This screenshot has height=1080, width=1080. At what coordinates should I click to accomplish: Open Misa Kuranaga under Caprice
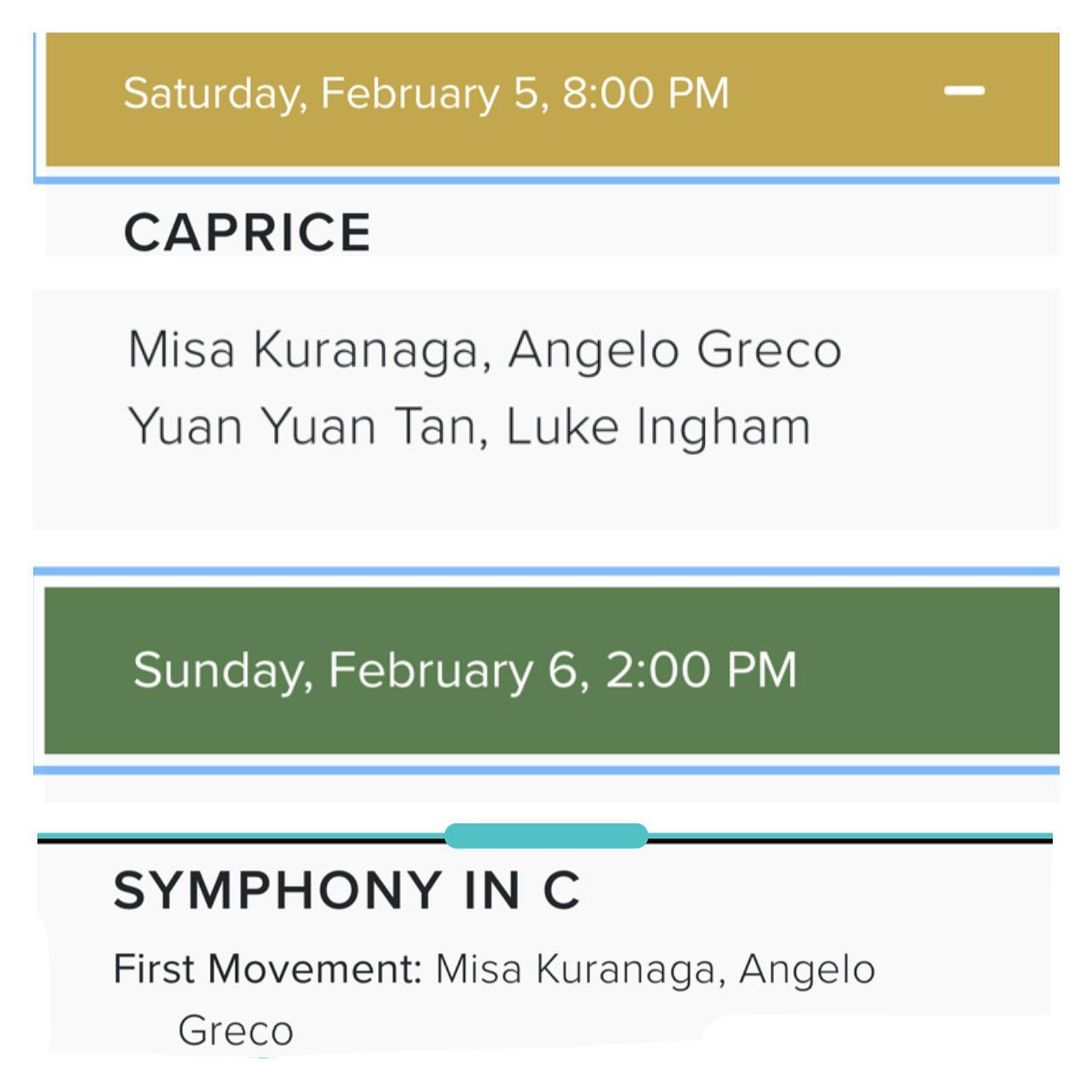[302, 350]
